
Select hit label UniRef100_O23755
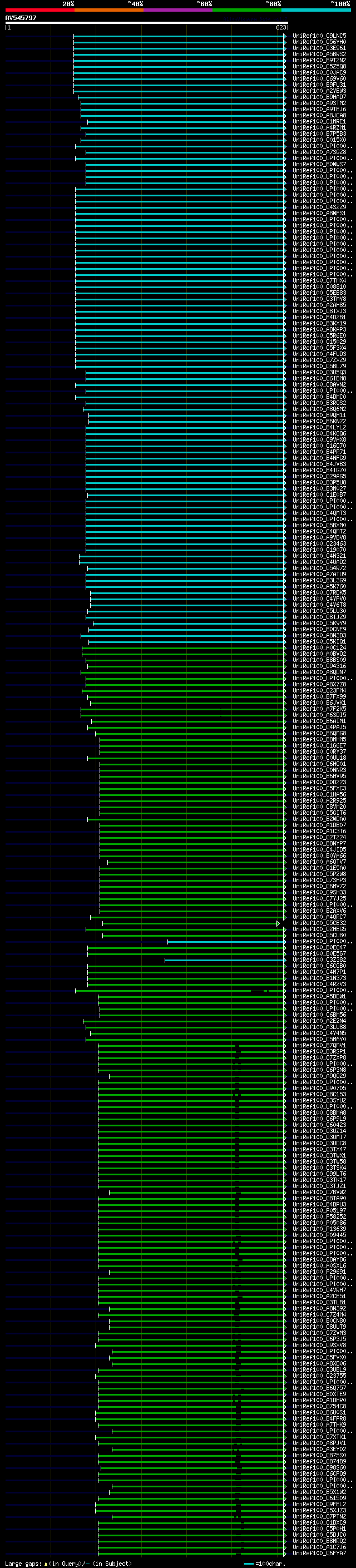[319, 1376]
